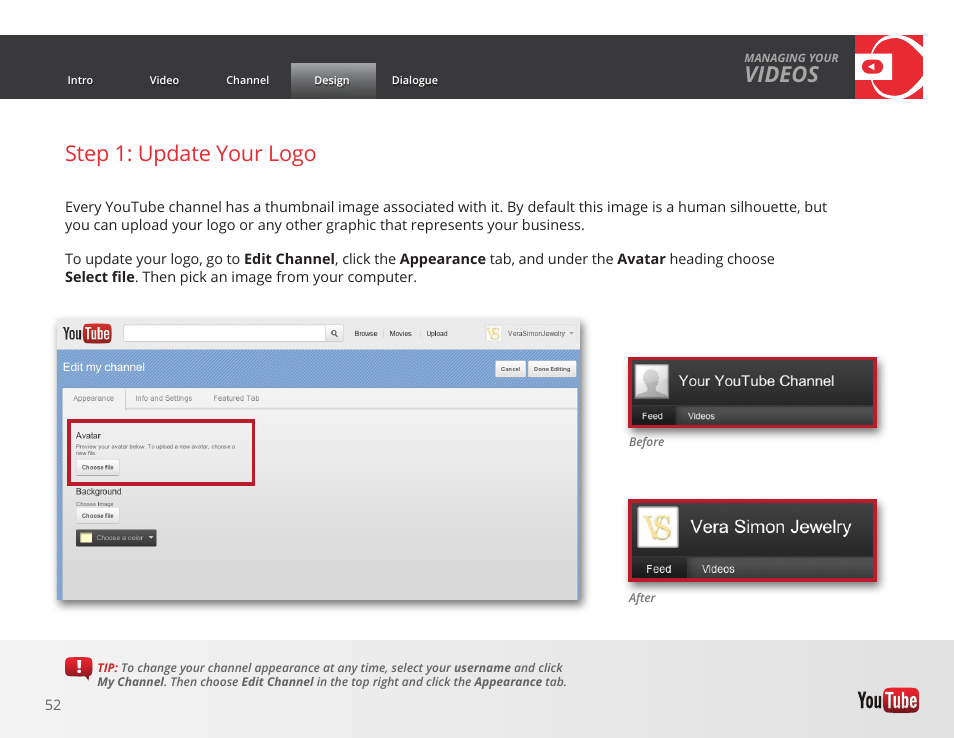Click the yellow color swatch in color picker
954x738 pixels.
86,538
